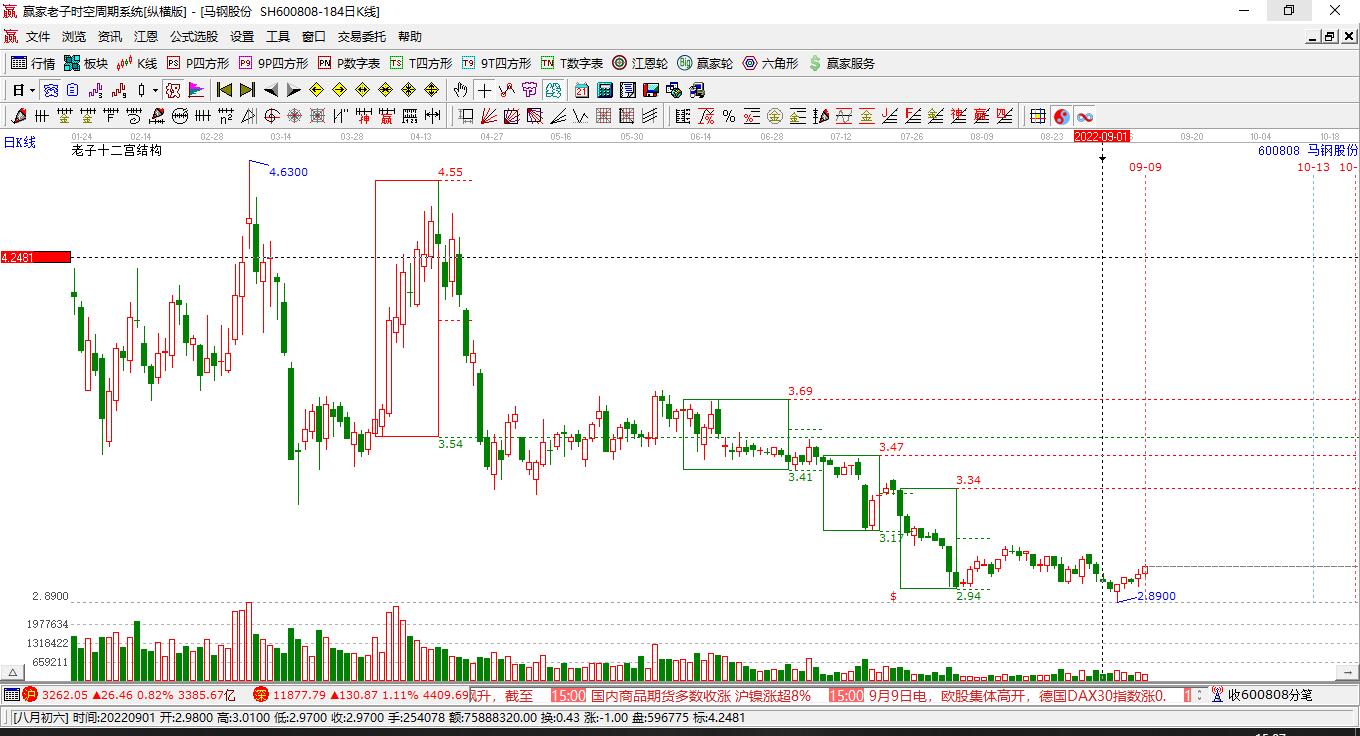The height and width of the screenshot is (736, 1360).
Task: Click the 日K线 chart label
Action: (19, 142)
